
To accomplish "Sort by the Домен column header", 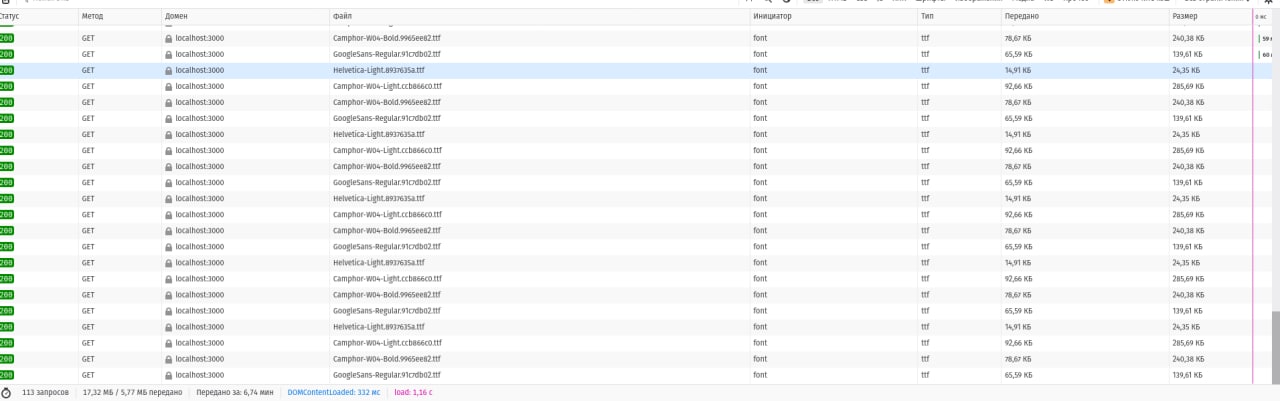I will (245, 16).
